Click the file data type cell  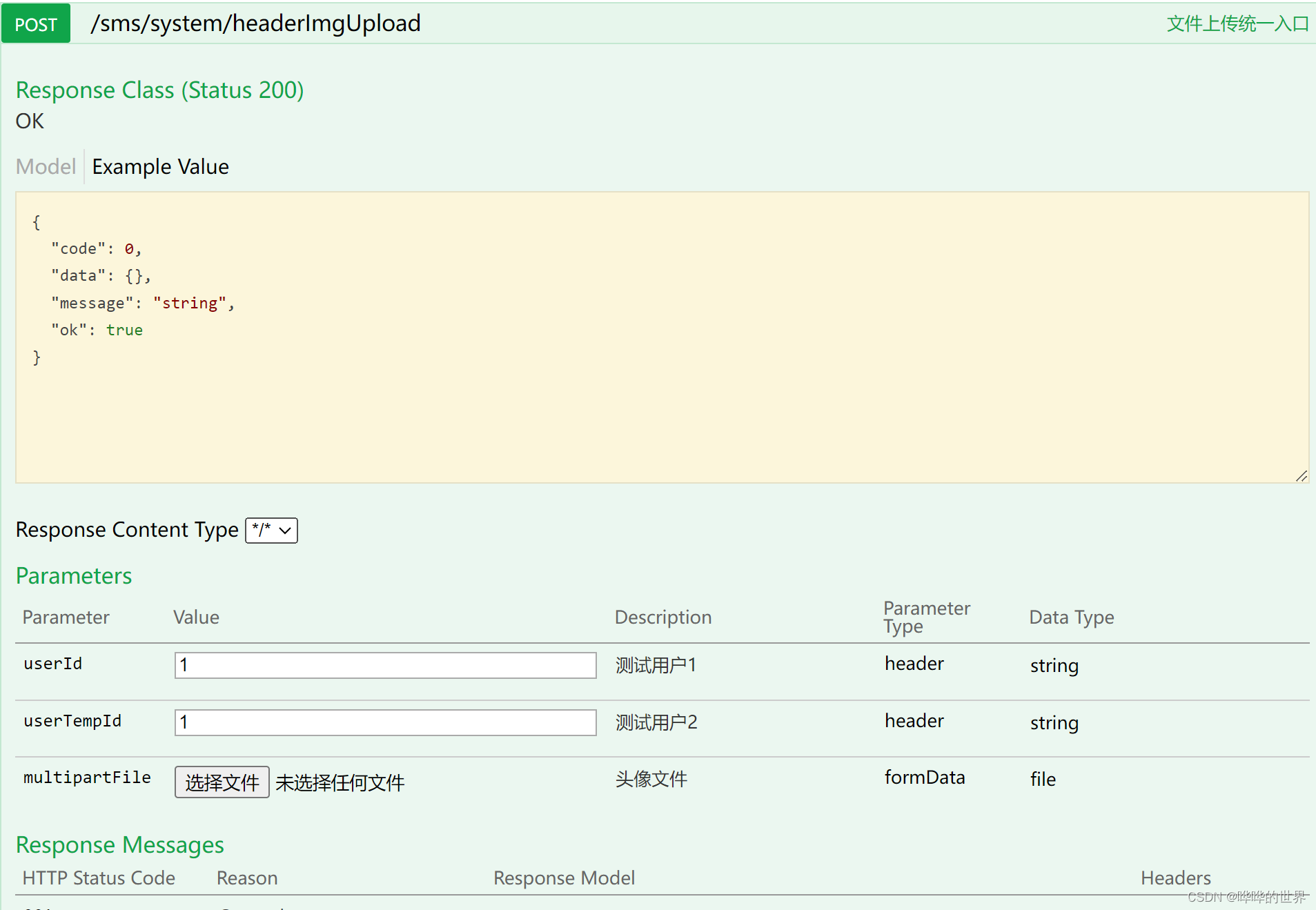[1043, 779]
